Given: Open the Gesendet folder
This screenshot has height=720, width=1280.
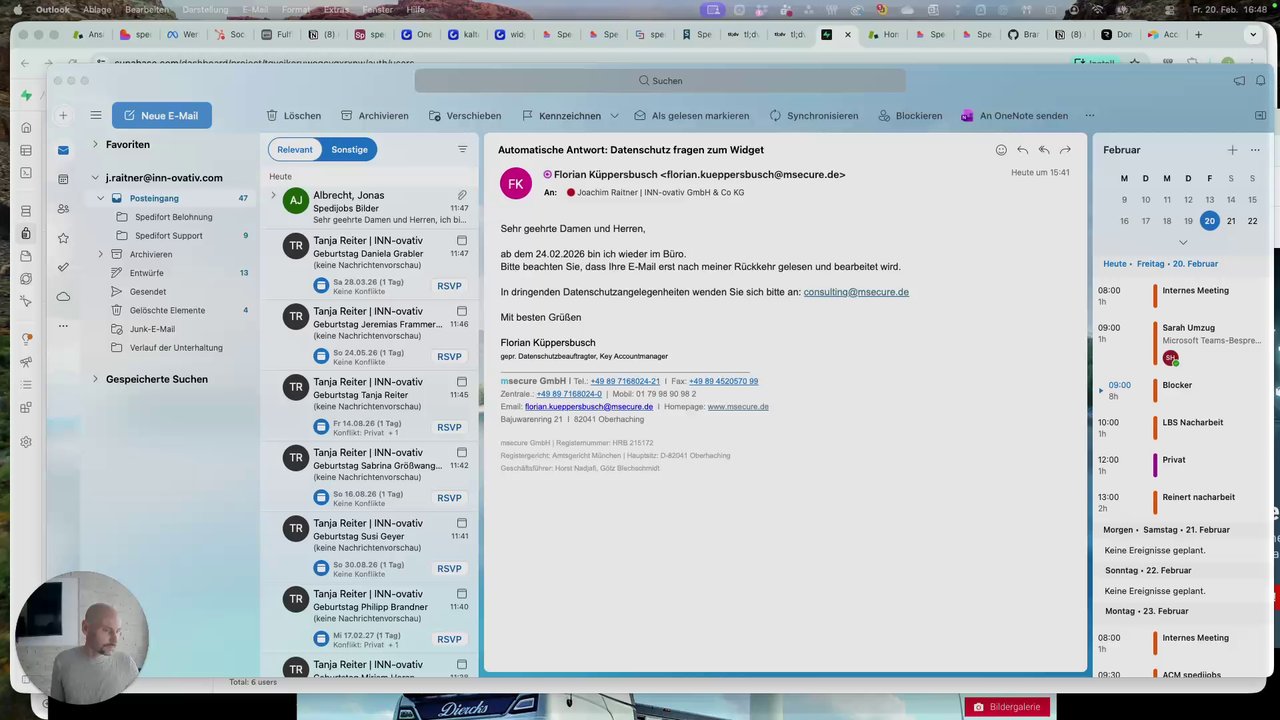Looking at the screenshot, I should click(148, 292).
